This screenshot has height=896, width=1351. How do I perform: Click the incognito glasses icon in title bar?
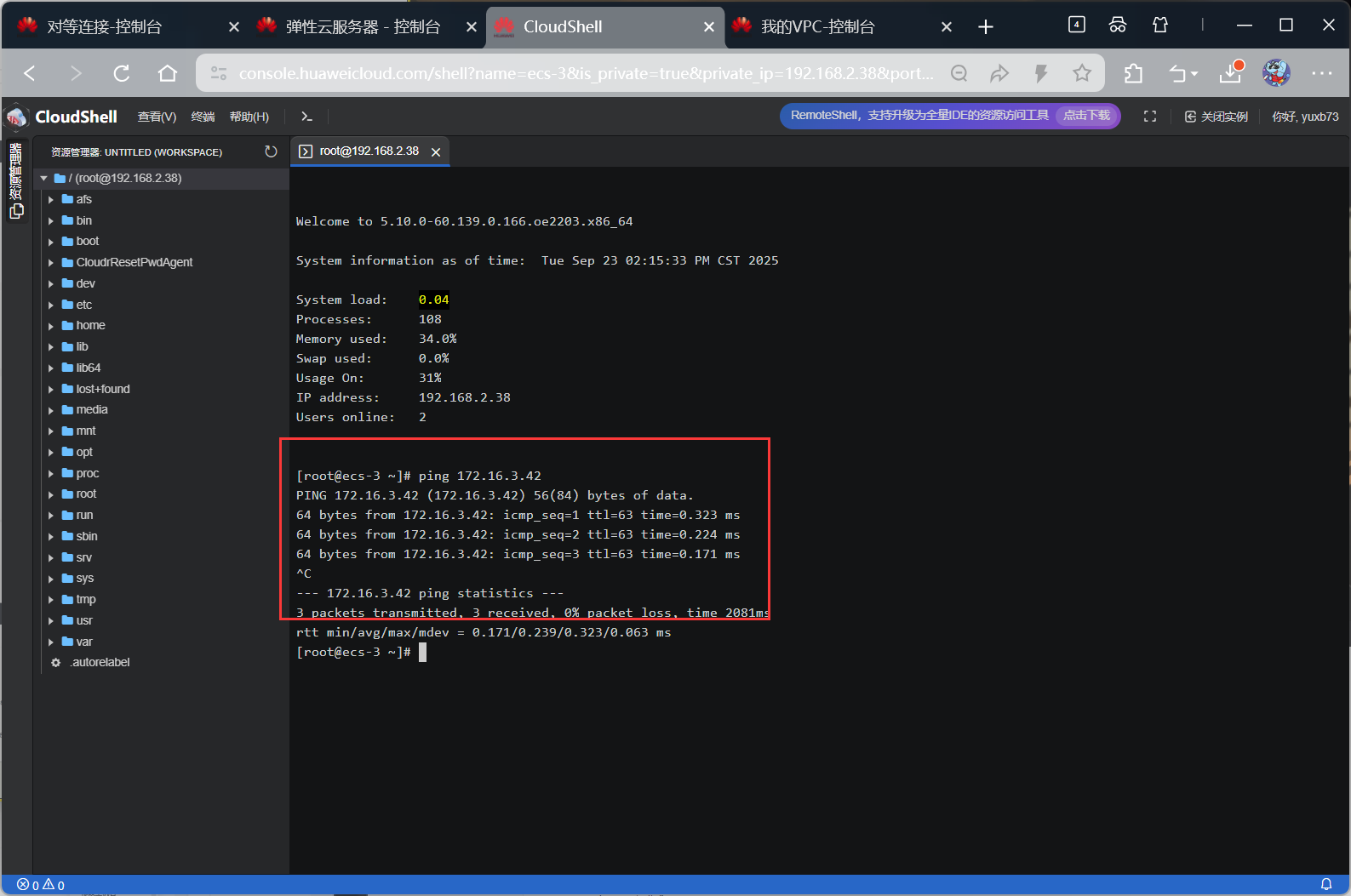1118,25
